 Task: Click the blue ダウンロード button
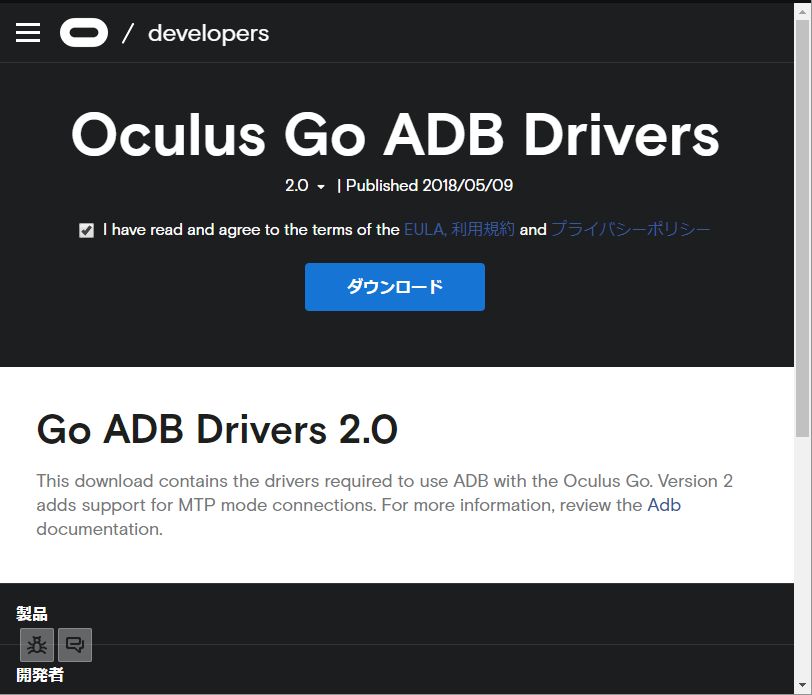tap(395, 287)
